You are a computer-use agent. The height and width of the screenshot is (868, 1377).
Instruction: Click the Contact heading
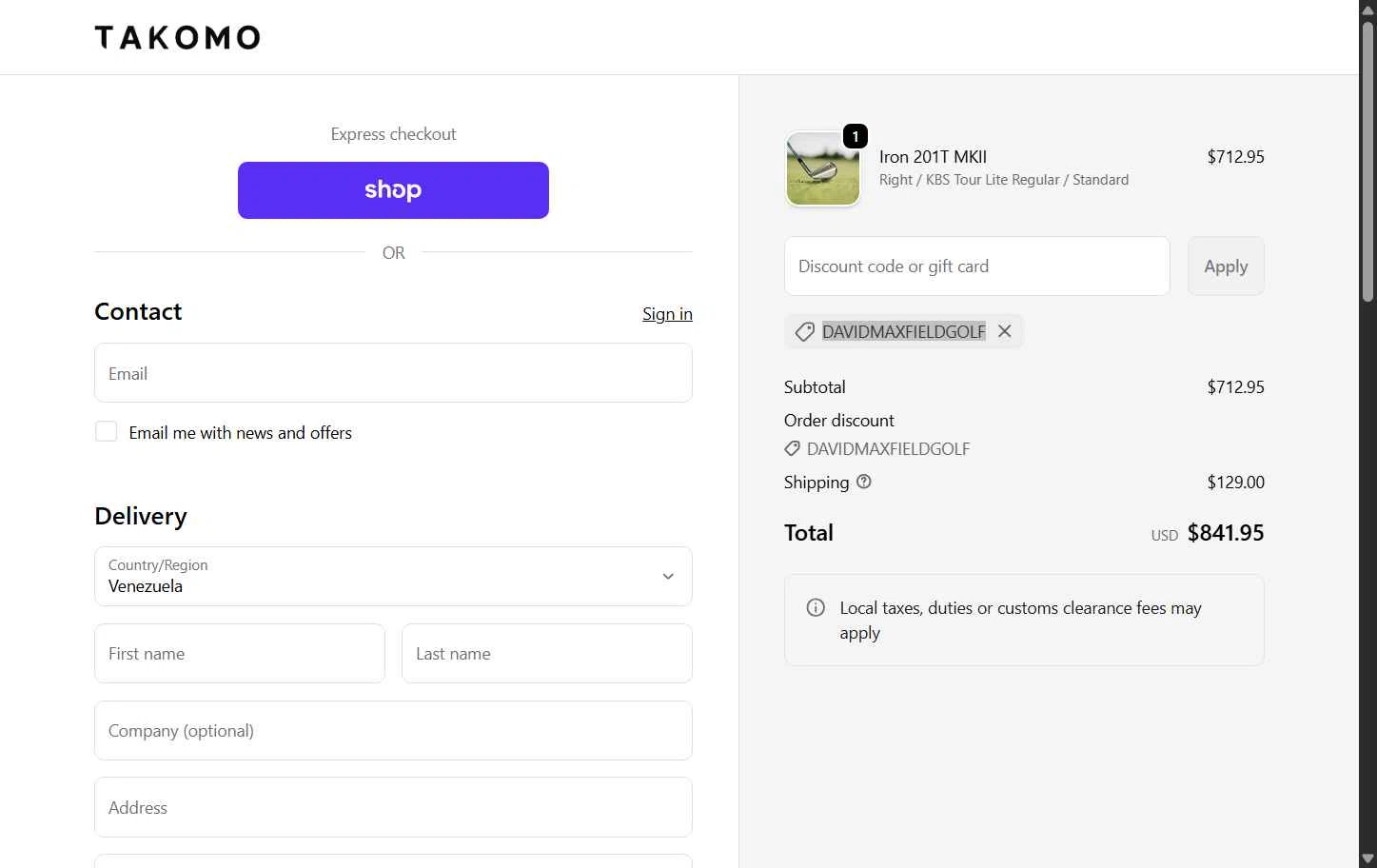coord(138,312)
